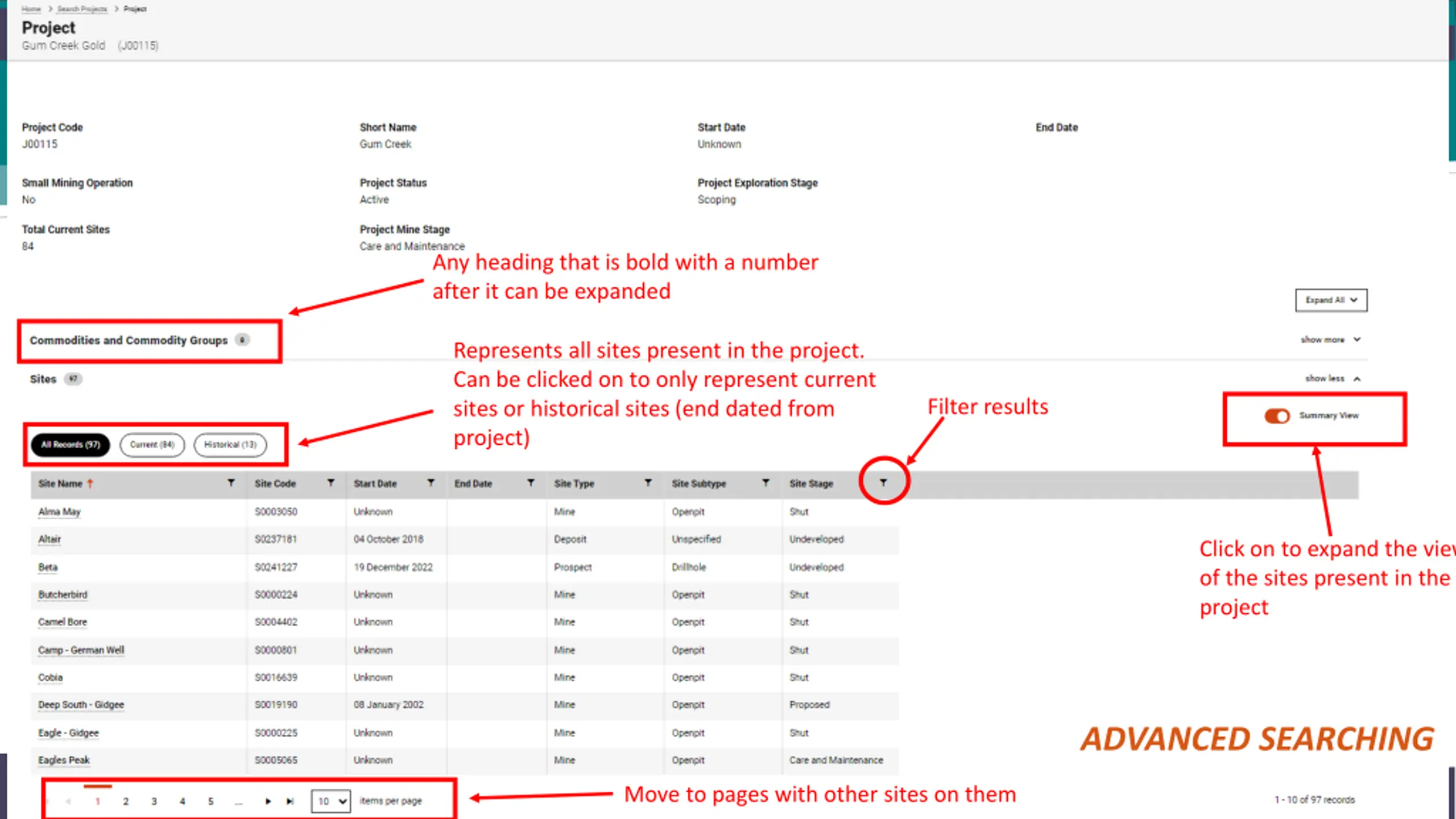Filter the Site Subtype column

tap(766, 483)
